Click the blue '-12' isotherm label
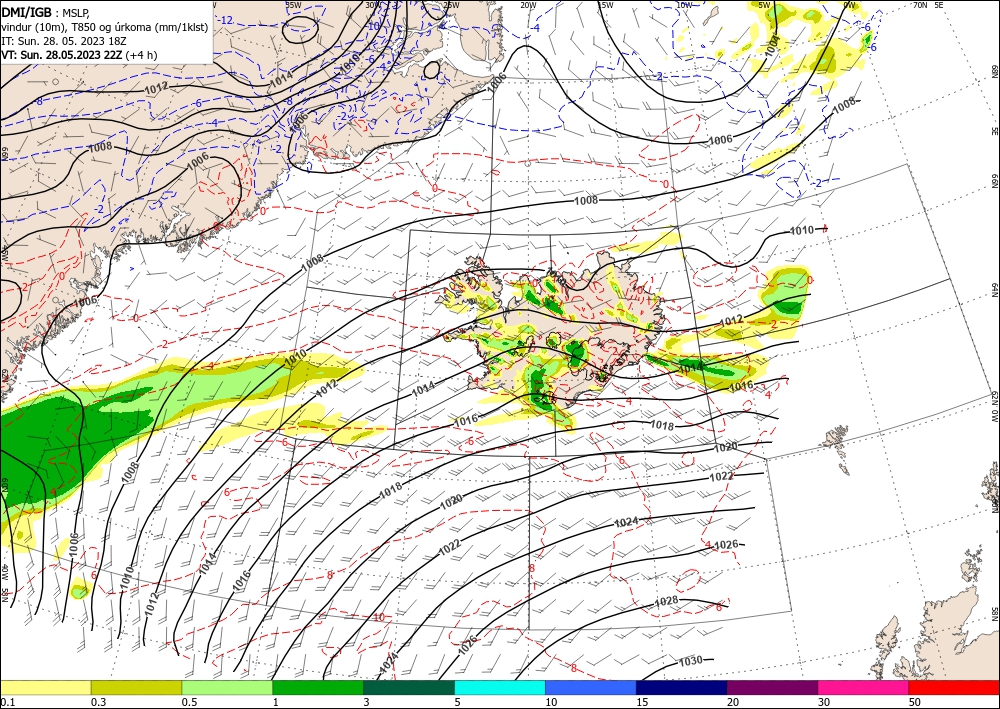 tap(226, 20)
